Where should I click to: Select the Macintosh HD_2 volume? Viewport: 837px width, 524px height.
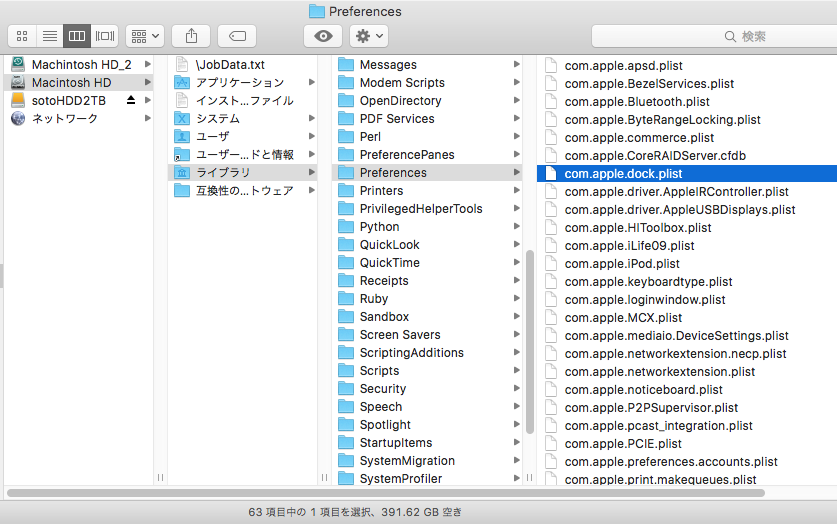coord(81,65)
